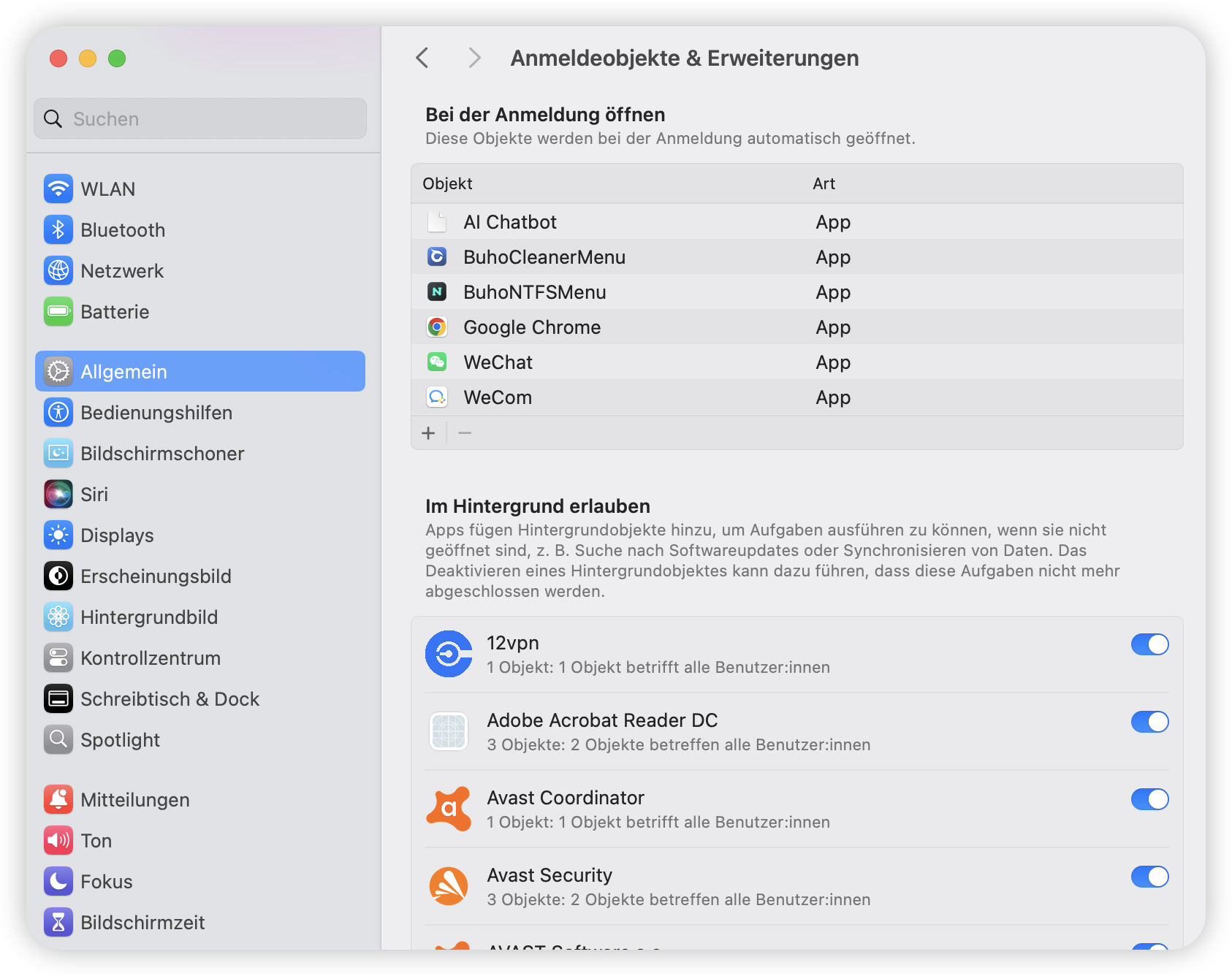Open the Allgemein settings section
Viewport: 1232px width, 976px height.
pyautogui.click(x=200, y=371)
